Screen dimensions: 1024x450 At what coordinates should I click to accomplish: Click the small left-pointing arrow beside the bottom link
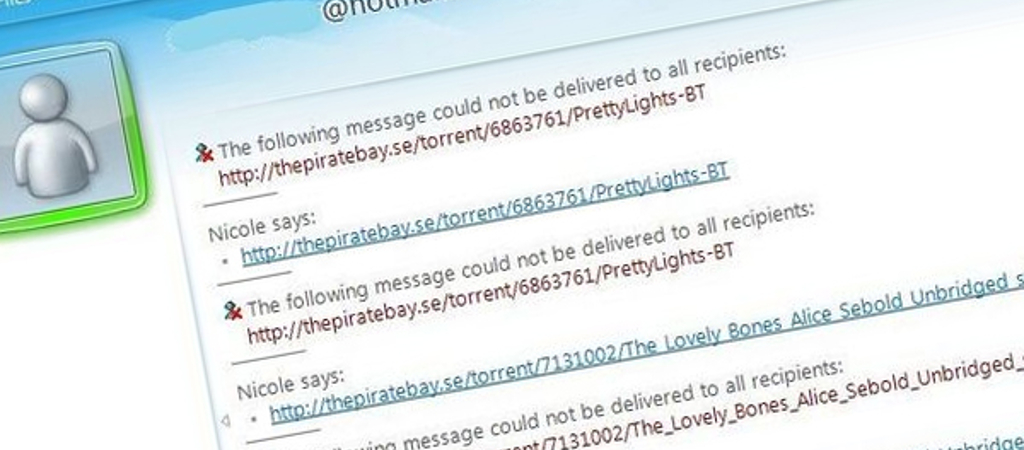click(225, 421)
